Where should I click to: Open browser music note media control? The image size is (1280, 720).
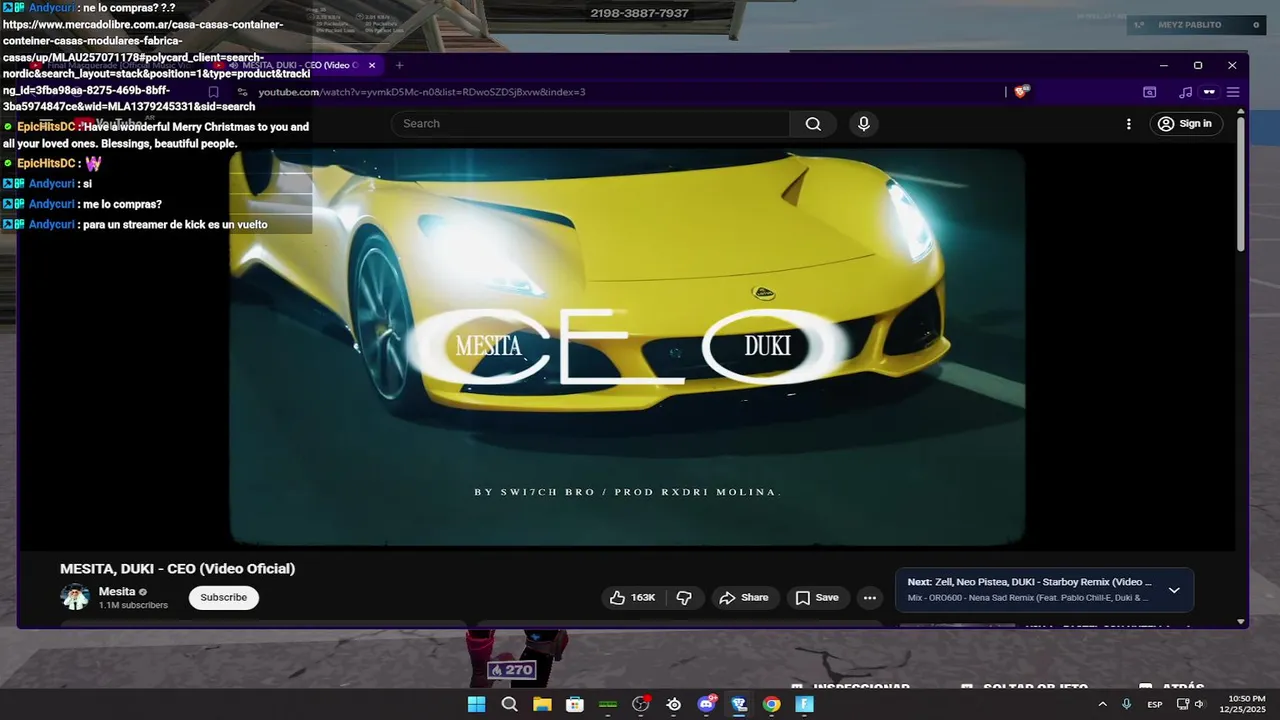point(1185,92)
